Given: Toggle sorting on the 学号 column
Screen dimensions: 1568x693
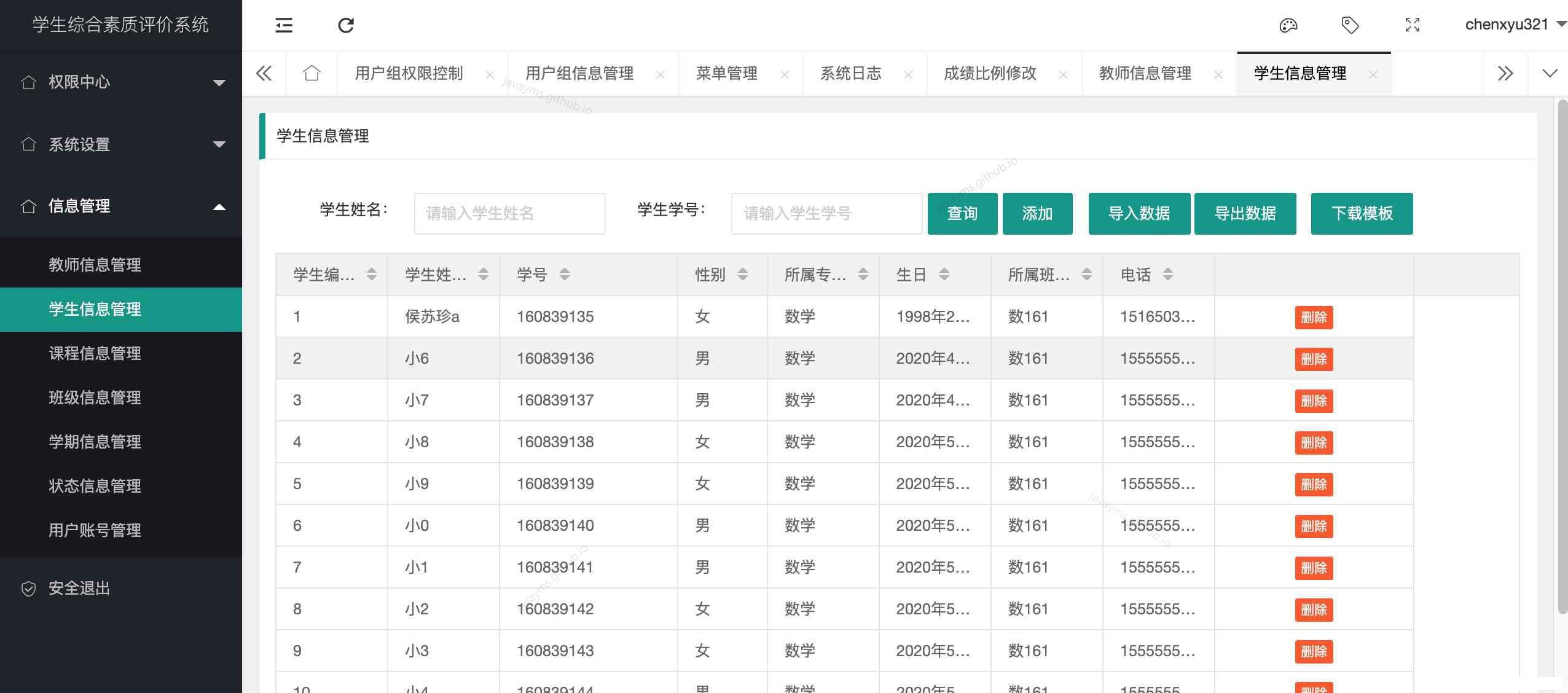Looking at the screenshot, I should pos(563,275).
